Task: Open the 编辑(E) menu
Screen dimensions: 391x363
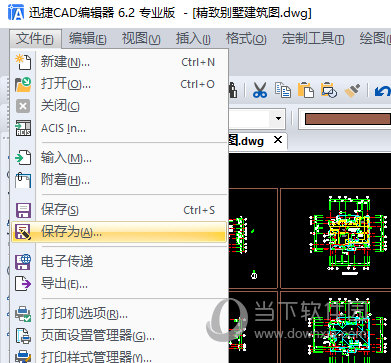Action: 88,39
